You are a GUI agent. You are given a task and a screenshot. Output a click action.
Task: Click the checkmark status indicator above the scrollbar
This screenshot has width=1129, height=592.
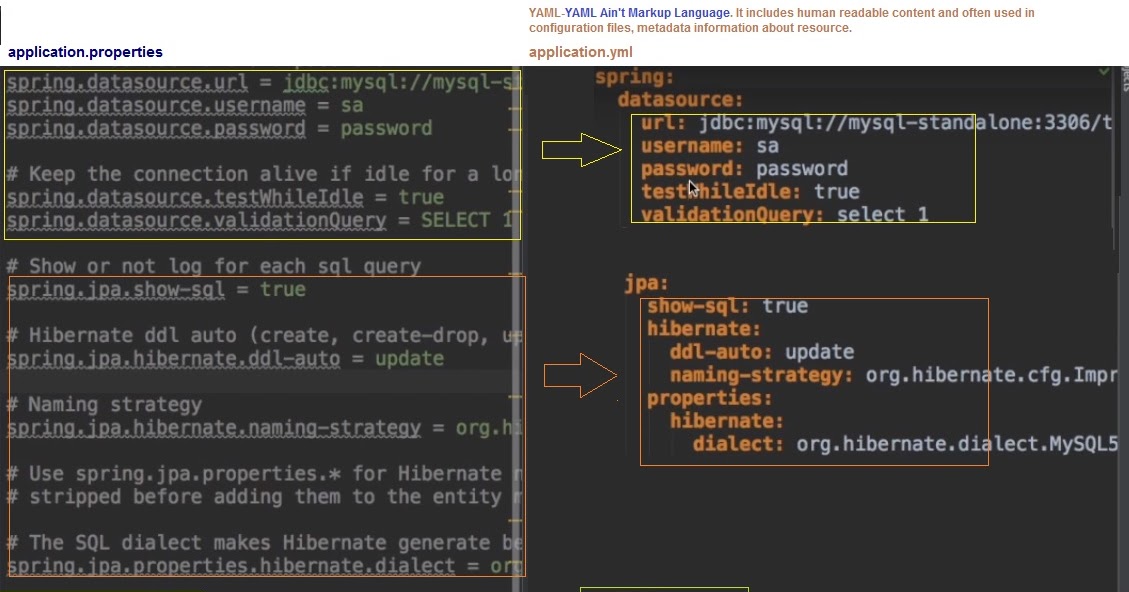1103,71
